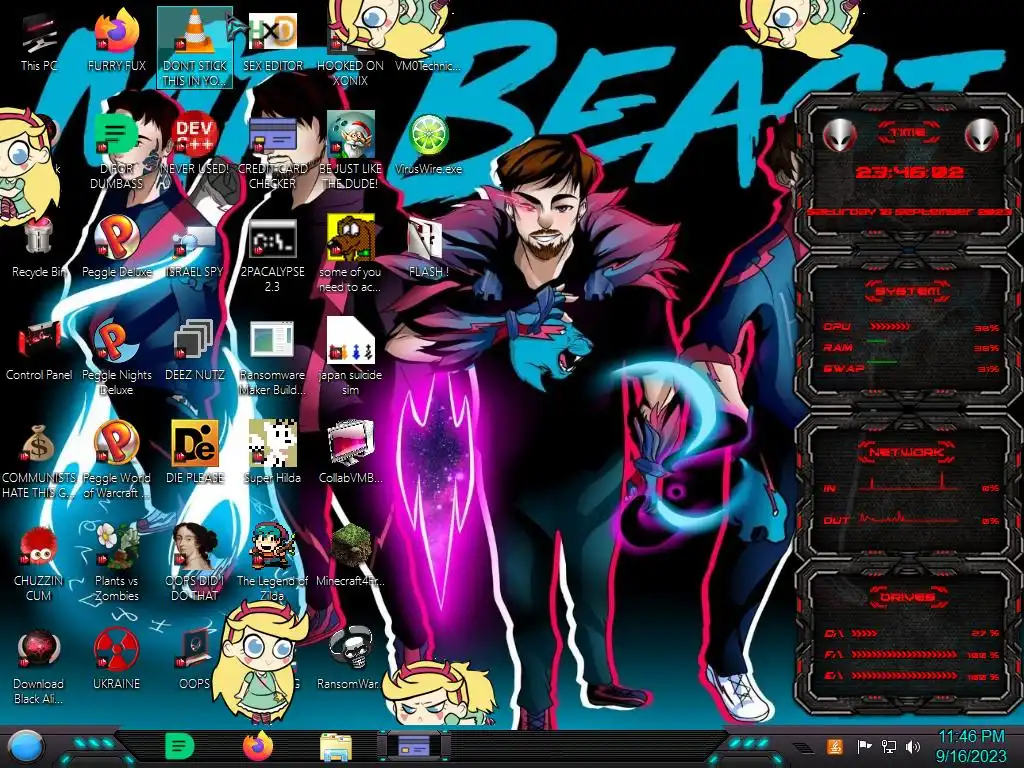1024x768 pixels.
Task: Open BE JUST LIKE THE DUDE! icon
Action: 350,150
